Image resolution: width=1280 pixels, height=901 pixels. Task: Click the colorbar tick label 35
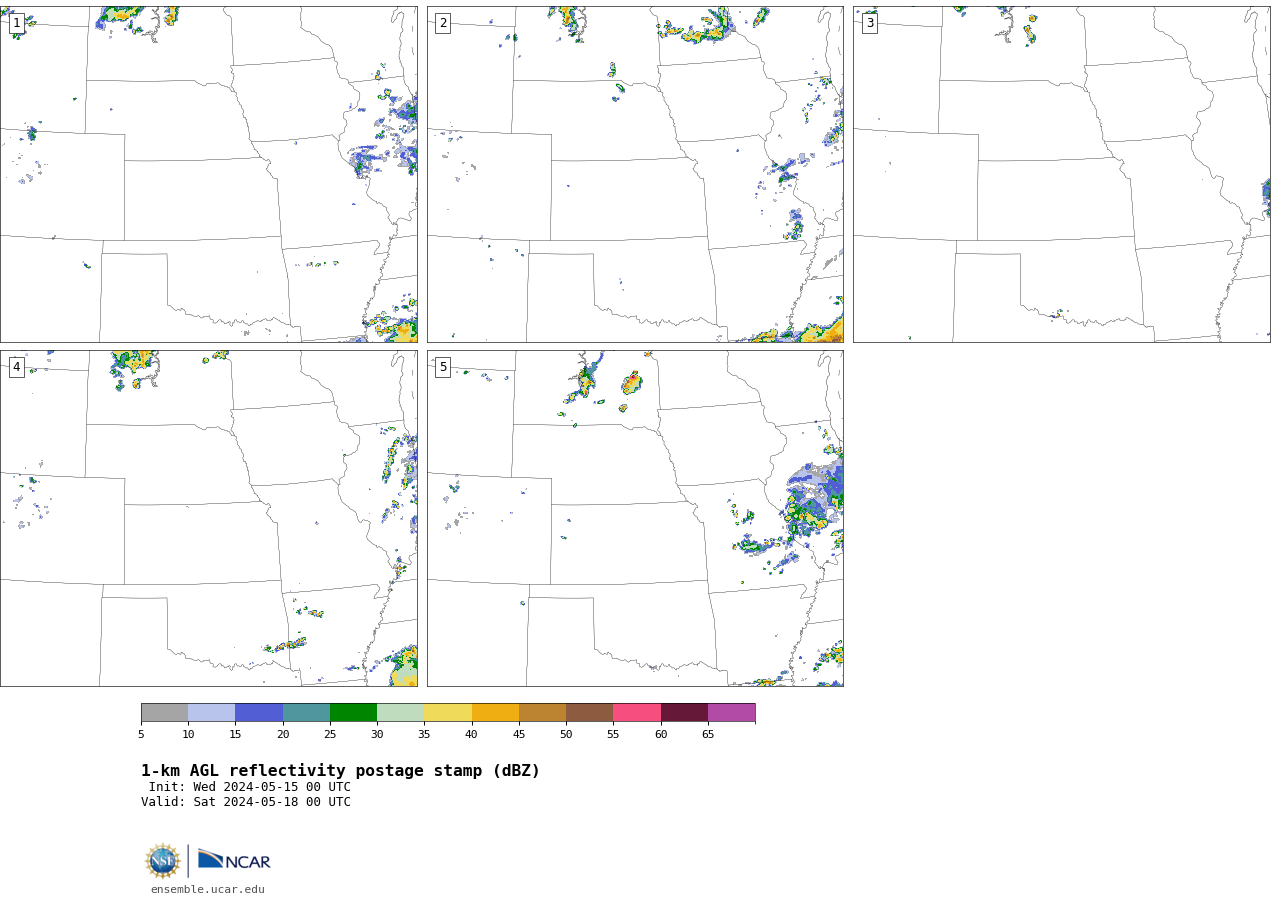424,735
